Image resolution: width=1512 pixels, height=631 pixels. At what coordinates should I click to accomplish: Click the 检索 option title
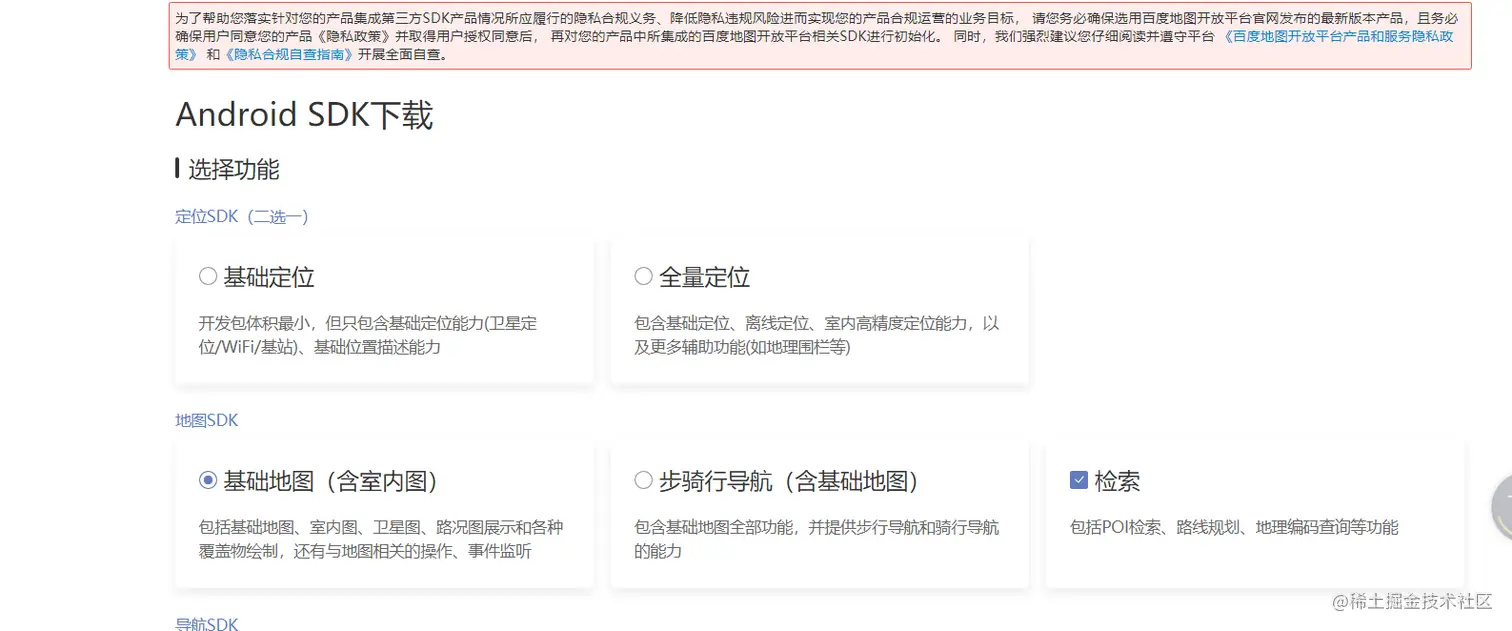click(x=1117, y=481)
